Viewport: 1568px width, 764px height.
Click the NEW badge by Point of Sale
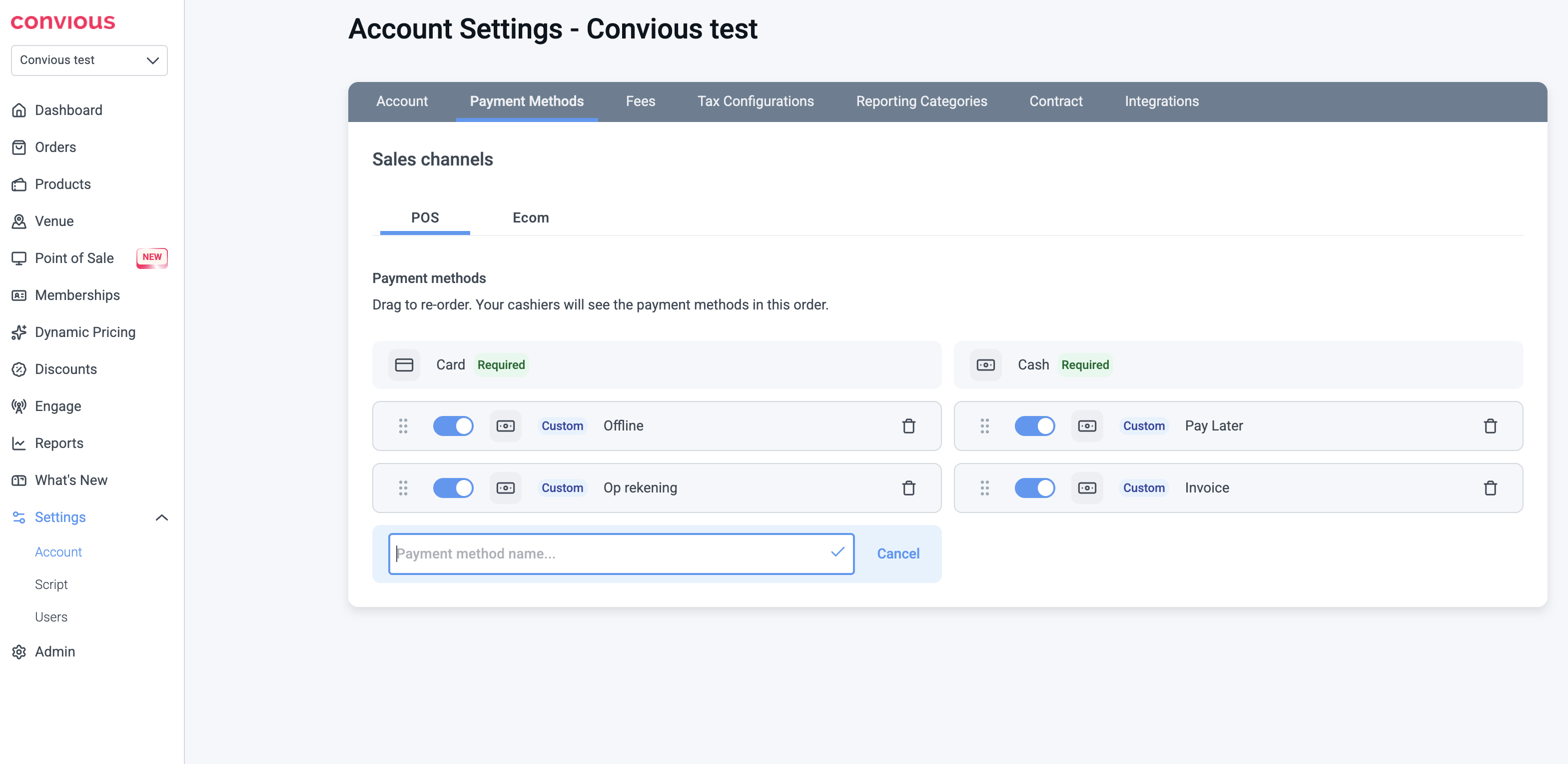click(x=151, y=257)
